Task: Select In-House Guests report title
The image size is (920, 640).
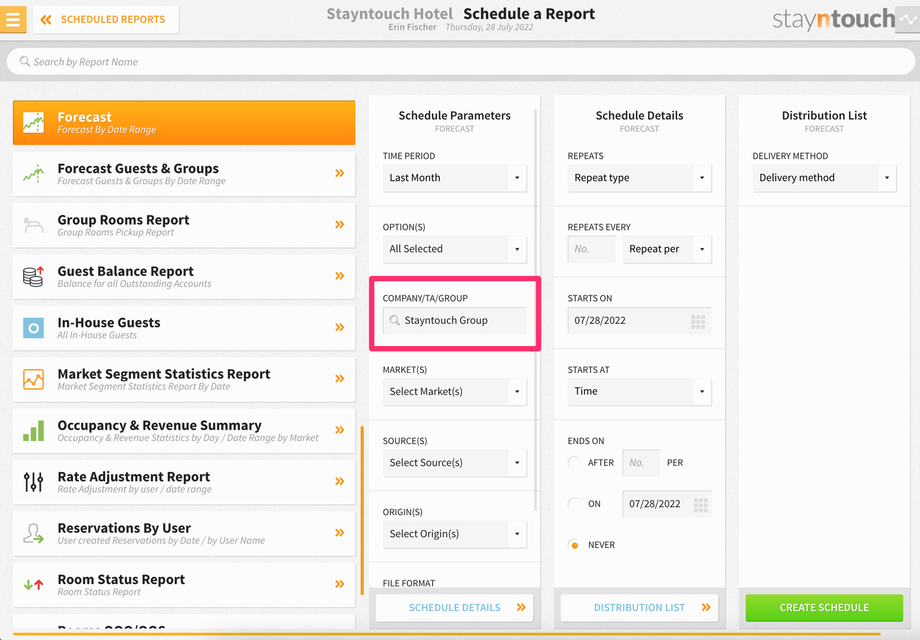Action: [x=109, y=323]
